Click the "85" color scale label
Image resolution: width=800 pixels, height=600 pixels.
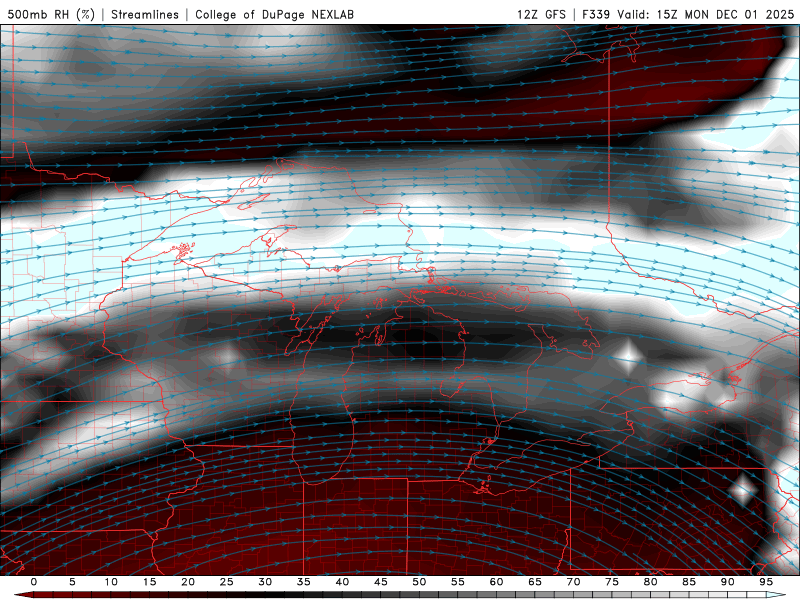point(689,582)
